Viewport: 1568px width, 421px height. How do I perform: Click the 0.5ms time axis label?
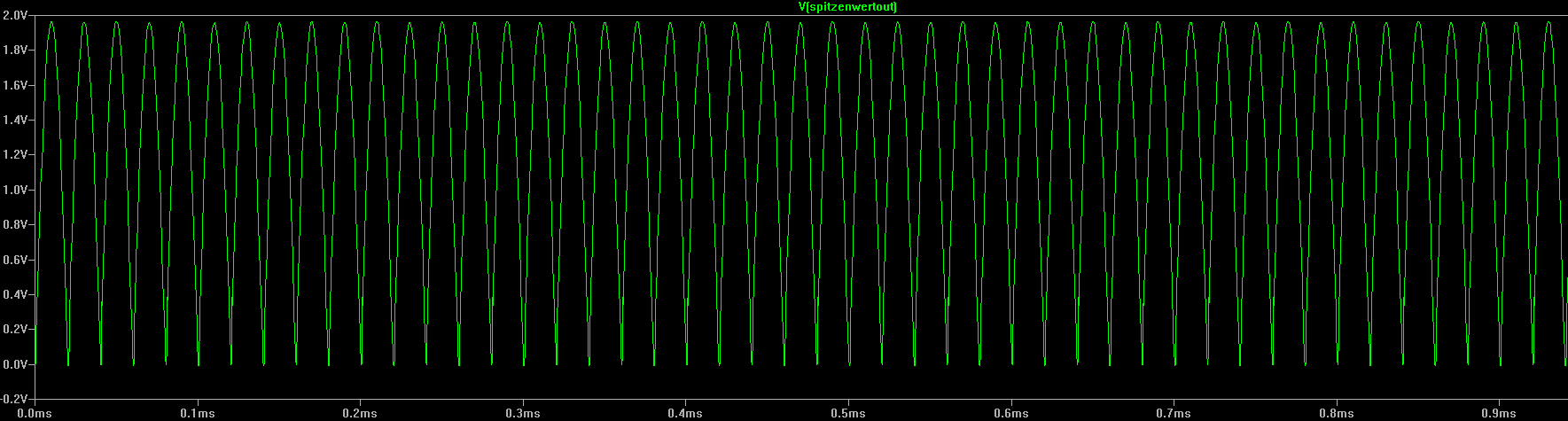pos(847,414)
